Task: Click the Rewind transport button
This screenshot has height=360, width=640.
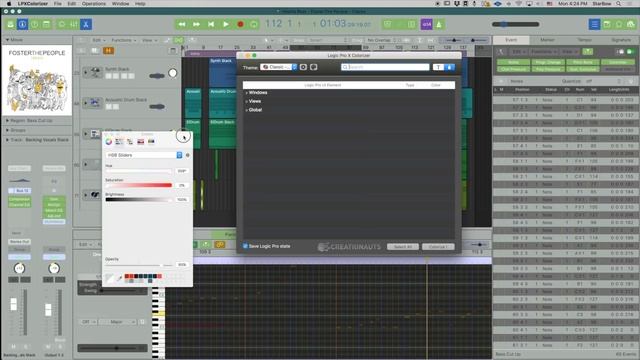Action: (182, 24)
